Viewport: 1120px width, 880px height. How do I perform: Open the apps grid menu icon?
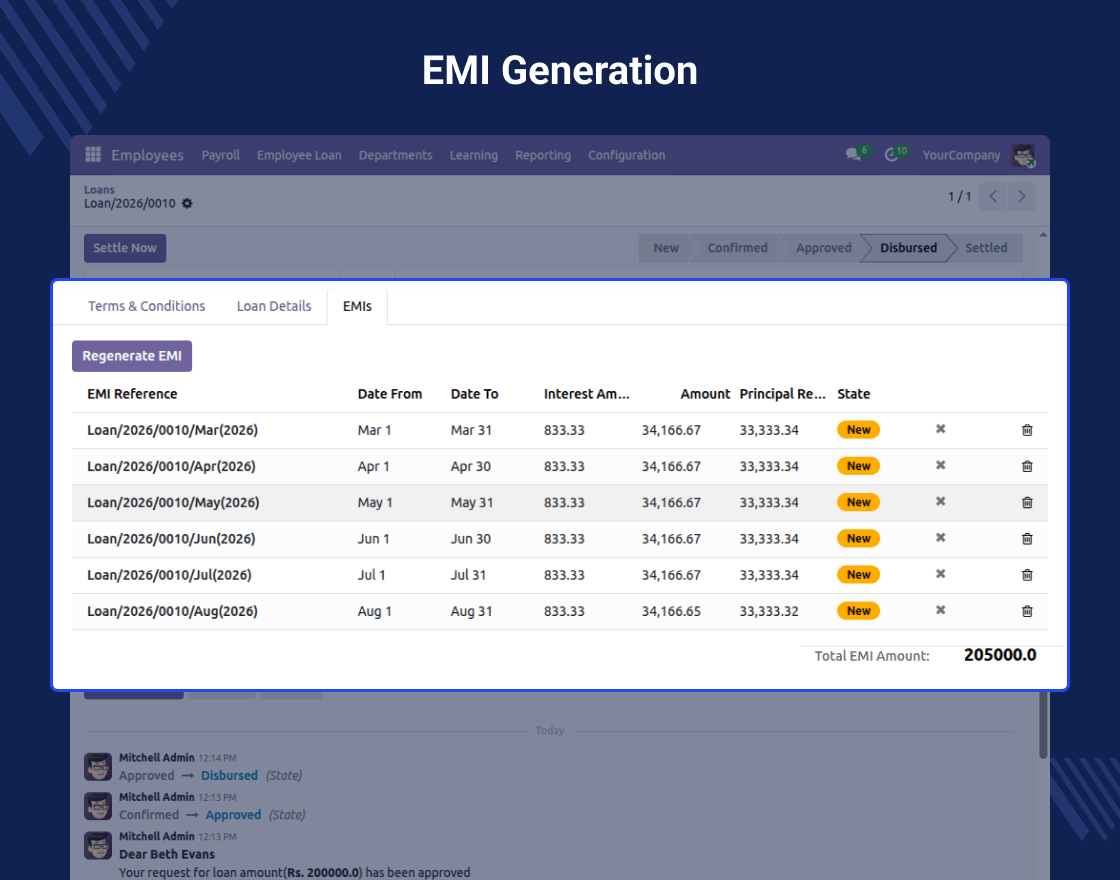93,154
